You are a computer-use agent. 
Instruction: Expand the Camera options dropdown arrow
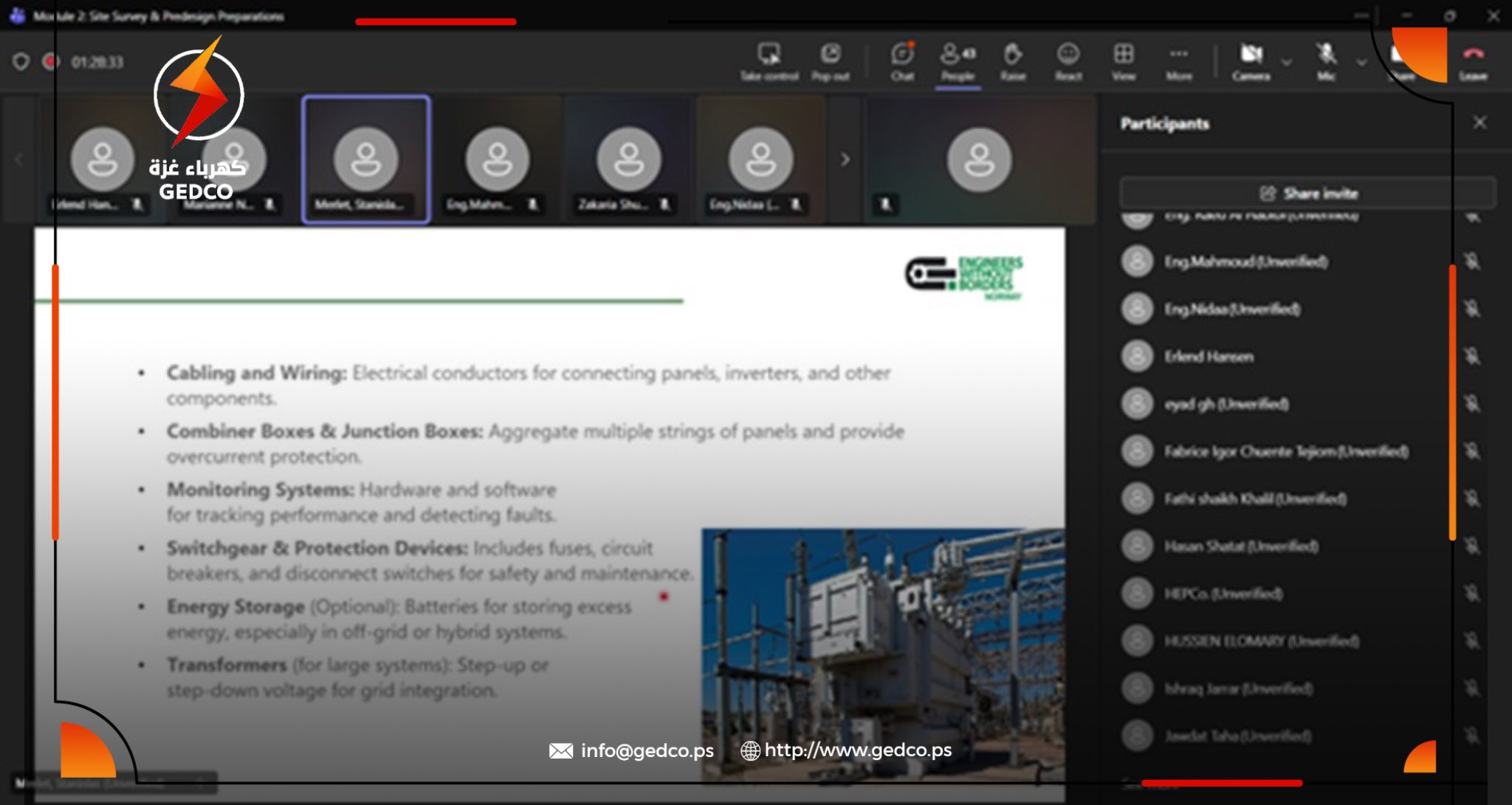tap(1287, 62)
